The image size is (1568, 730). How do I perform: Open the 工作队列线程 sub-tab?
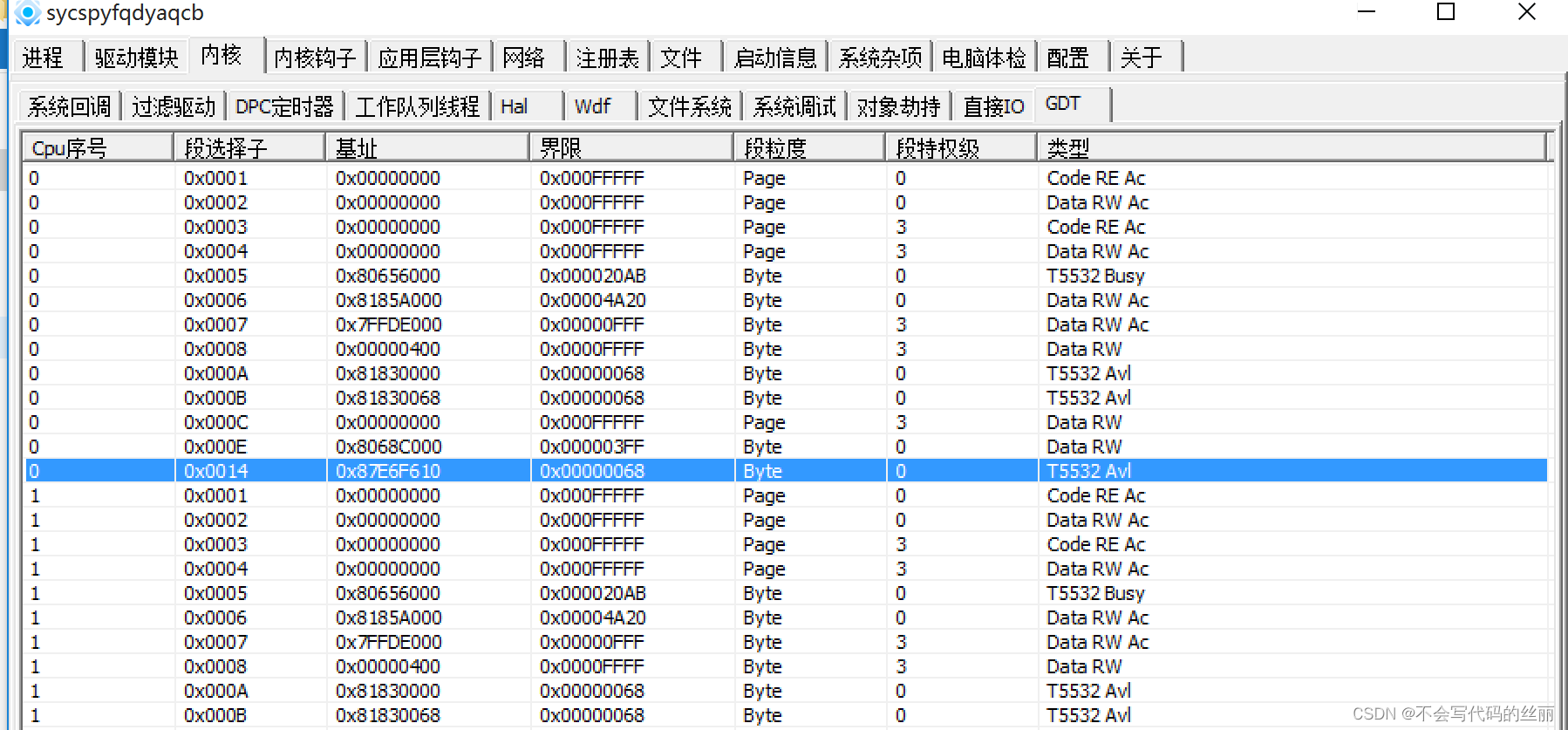[417, 106]
